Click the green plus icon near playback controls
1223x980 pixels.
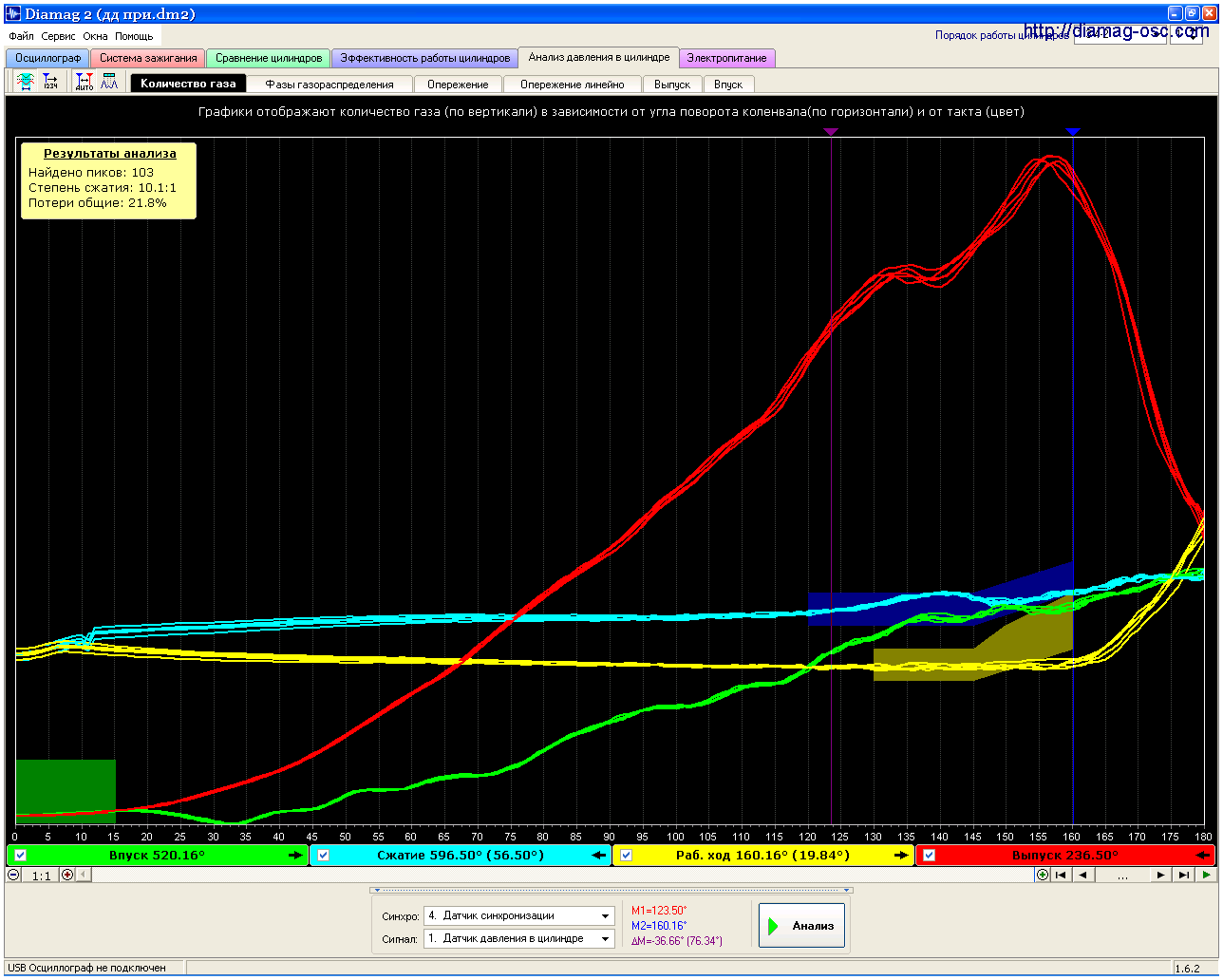point(1043,875)
